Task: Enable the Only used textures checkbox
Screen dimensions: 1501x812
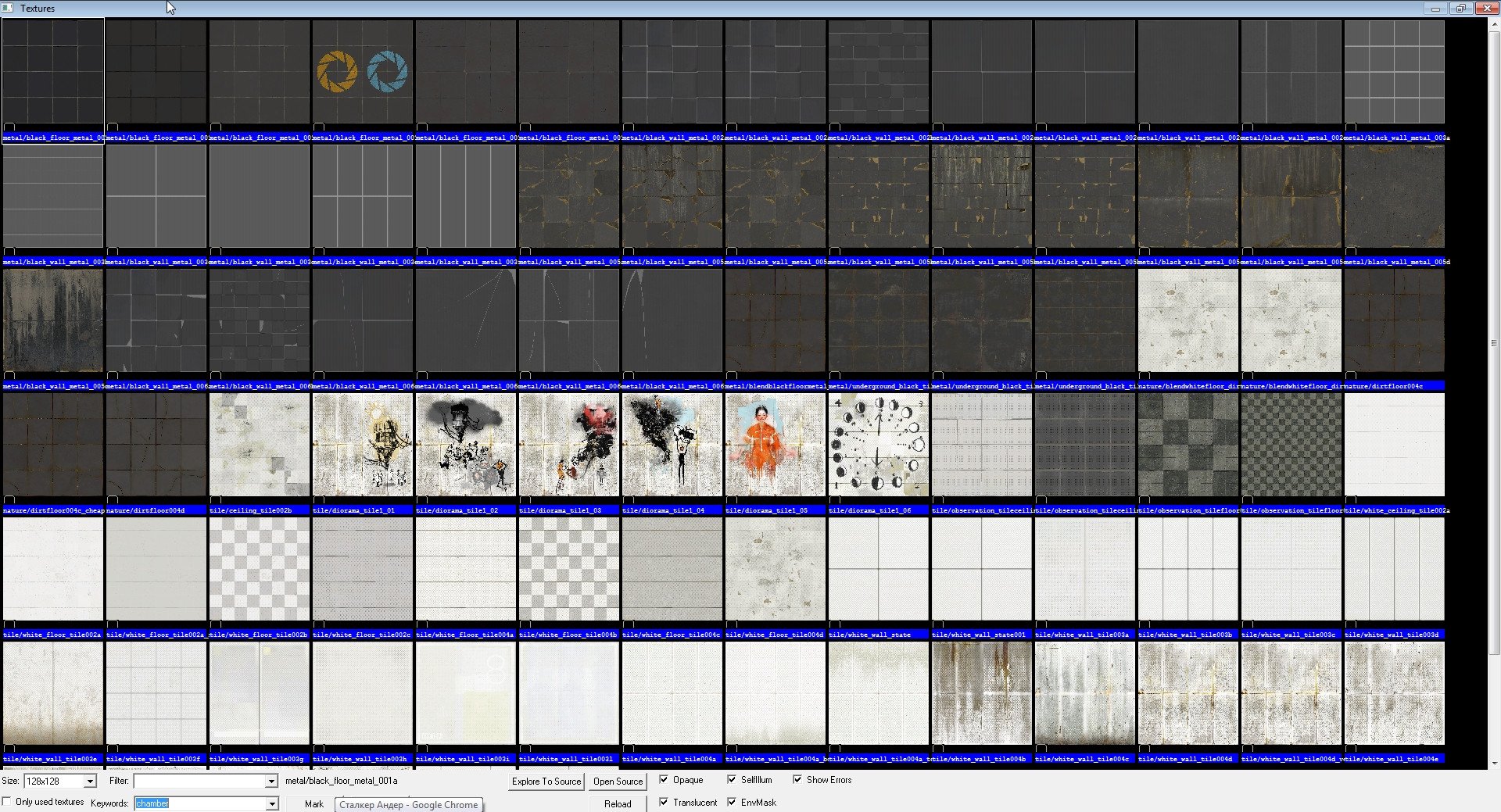Action: pyautogui.click(x=7, y=802)
